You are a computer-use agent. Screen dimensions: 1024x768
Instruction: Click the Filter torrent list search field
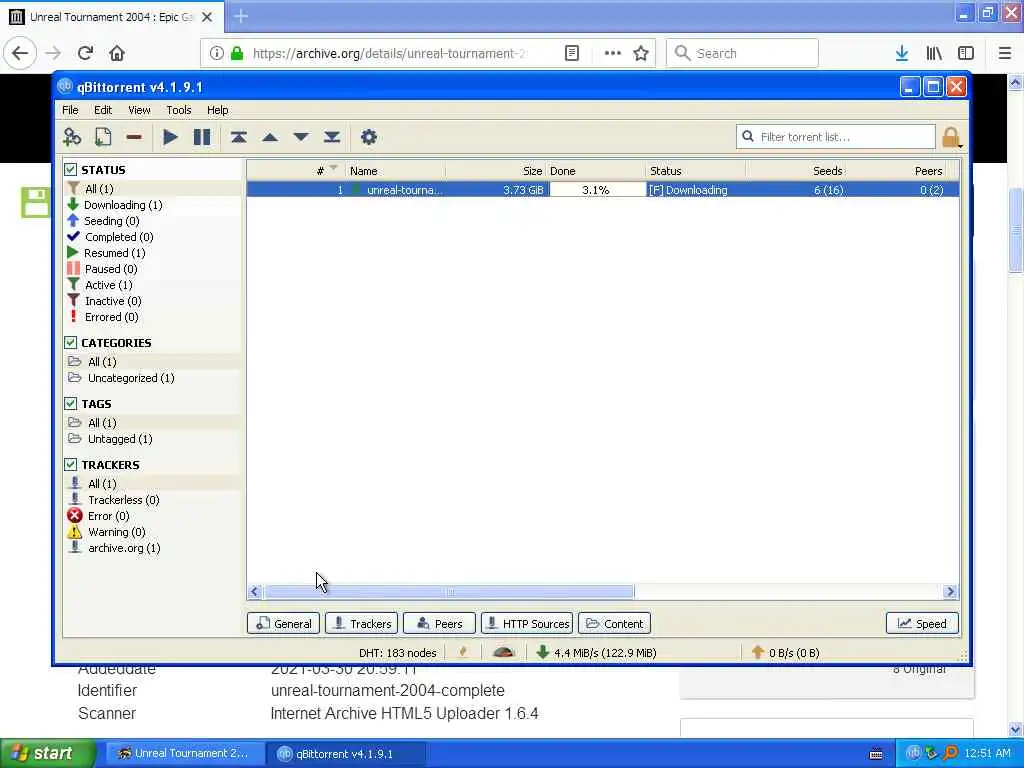[x=836, y=136]
